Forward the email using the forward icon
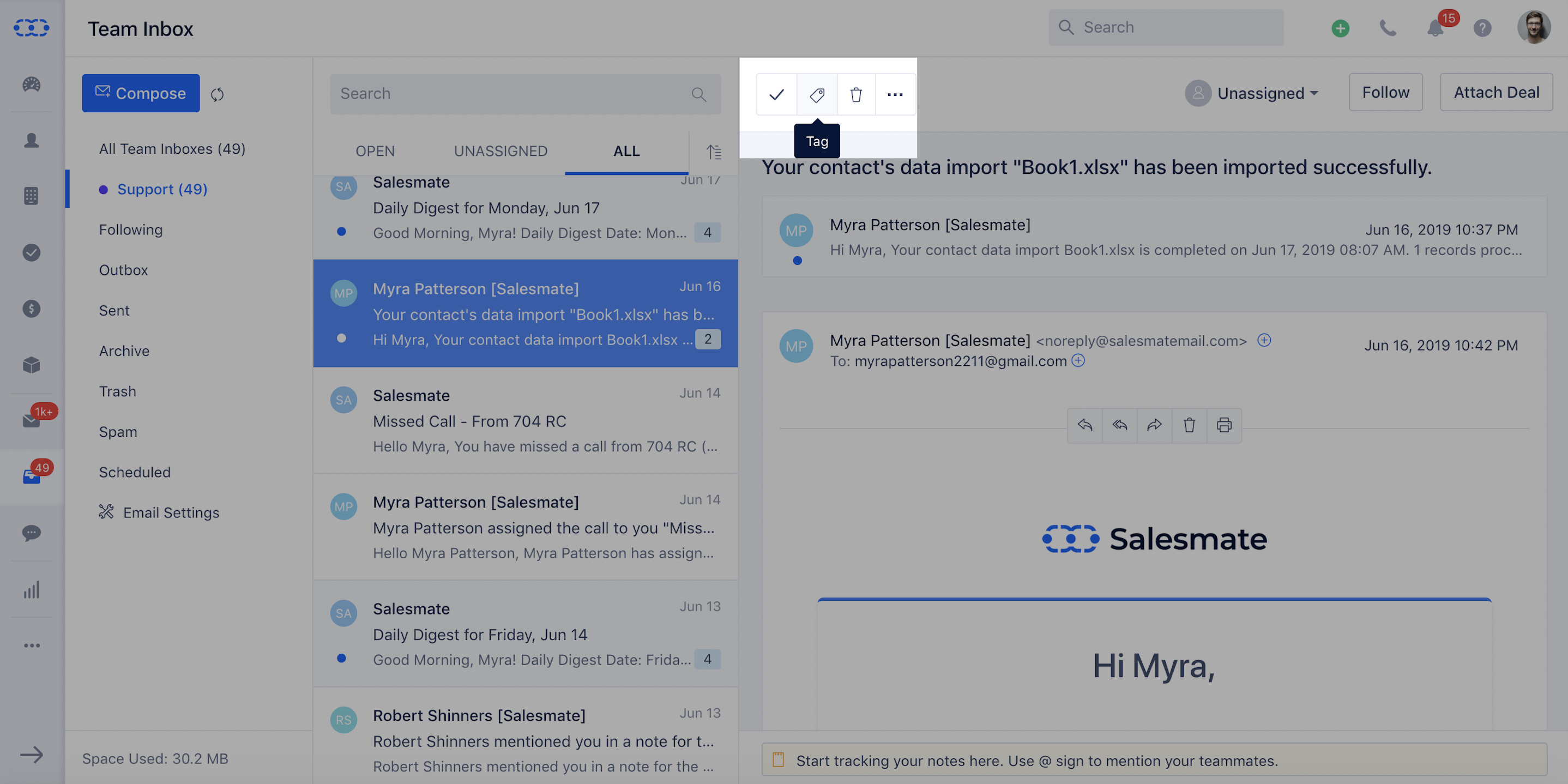 [1155, 425]
